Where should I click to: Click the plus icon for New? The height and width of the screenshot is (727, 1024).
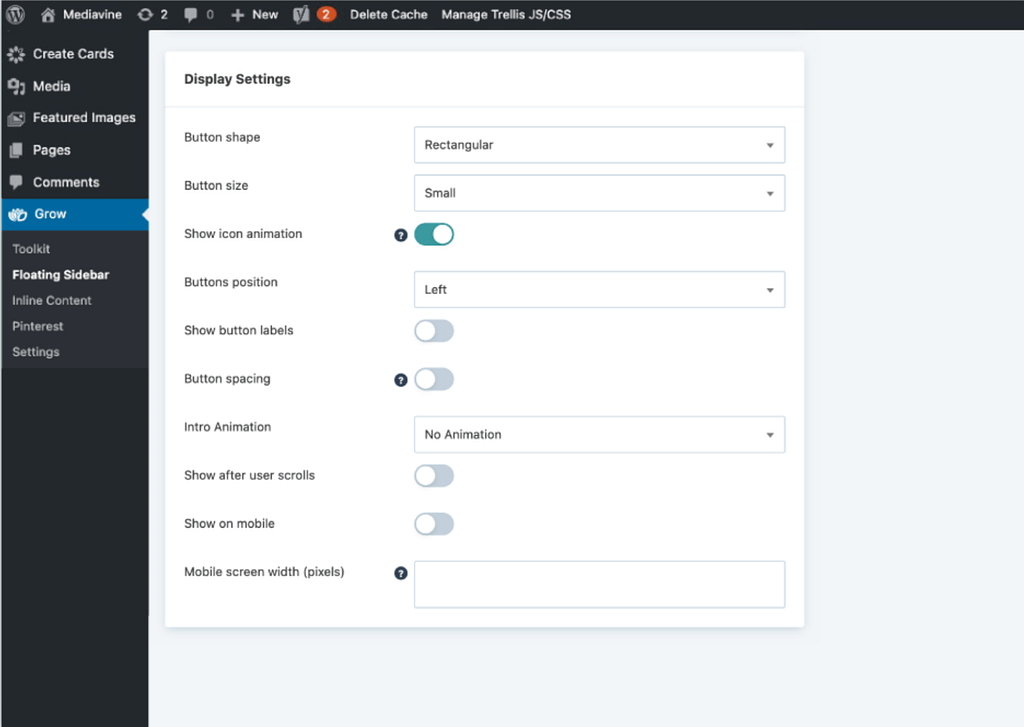tap(237, 14)
